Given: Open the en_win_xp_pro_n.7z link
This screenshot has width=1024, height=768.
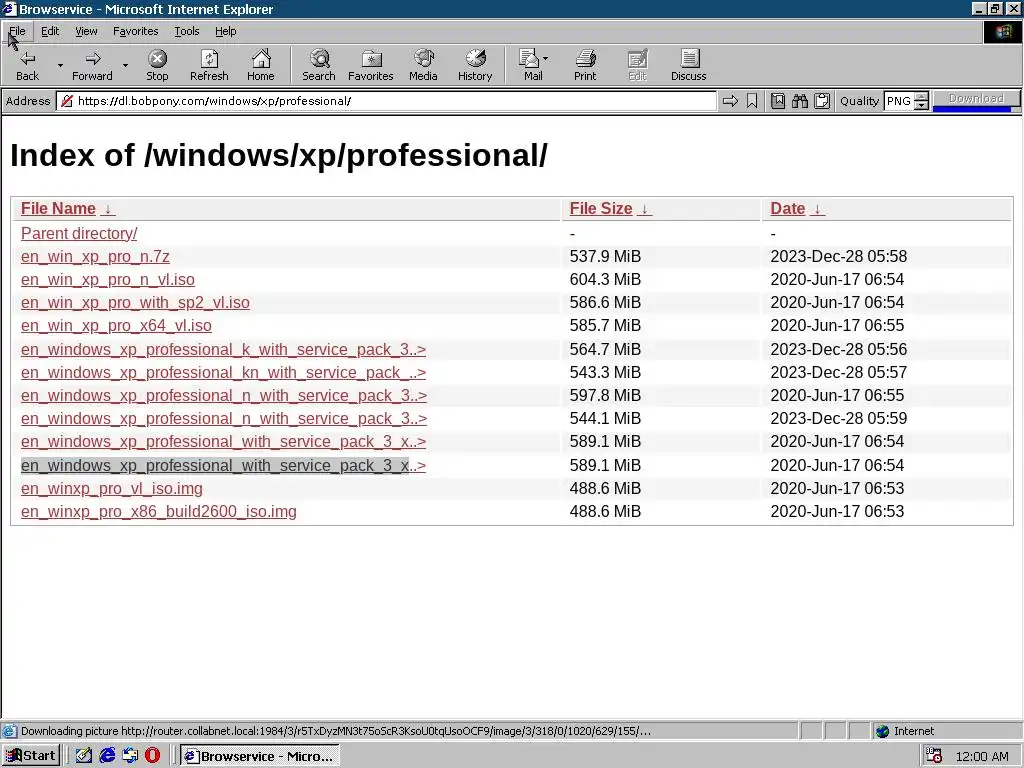Looking at the screenshot, I should (x=95, y=256).
